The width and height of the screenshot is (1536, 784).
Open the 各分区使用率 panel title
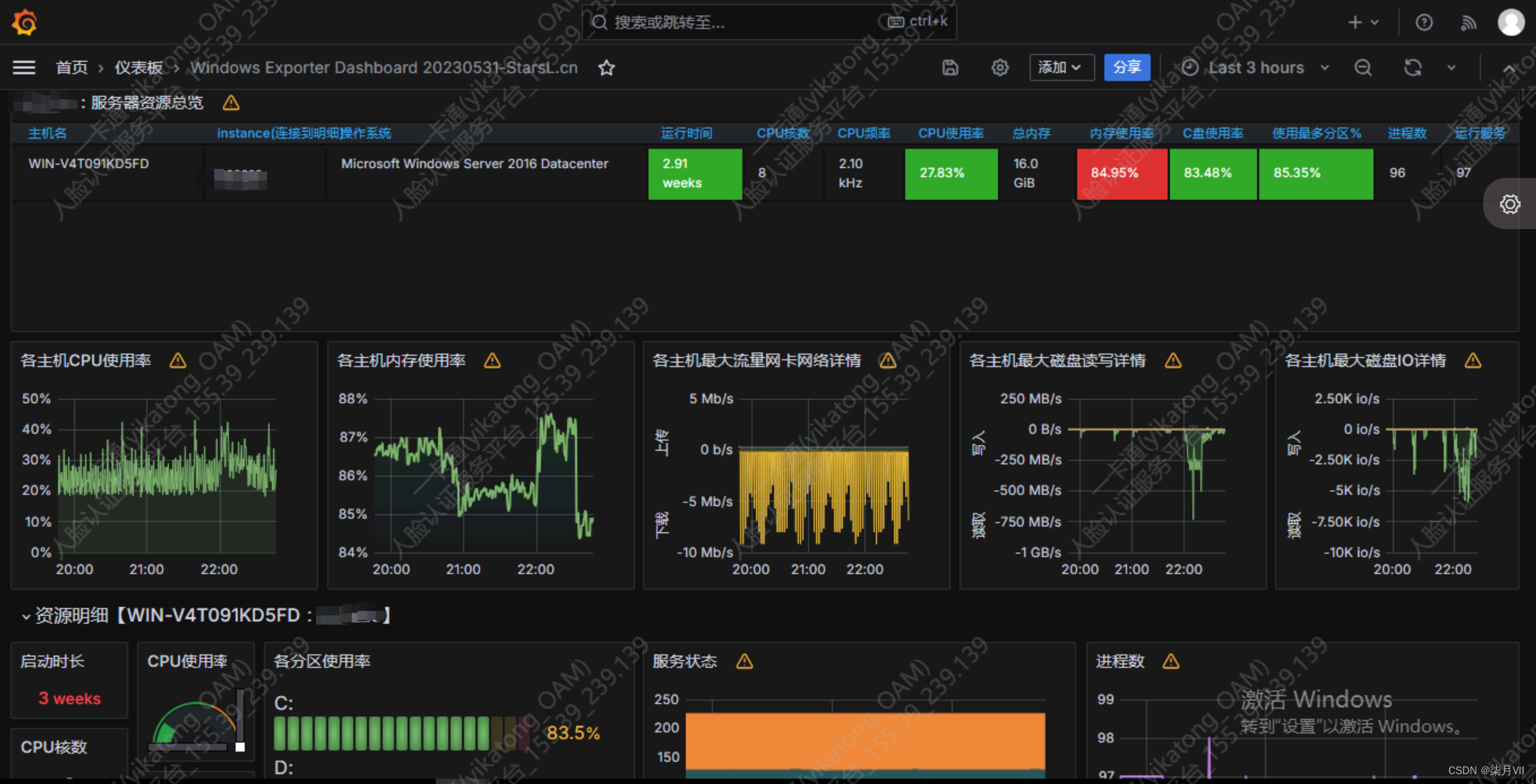tap(322, 661)
